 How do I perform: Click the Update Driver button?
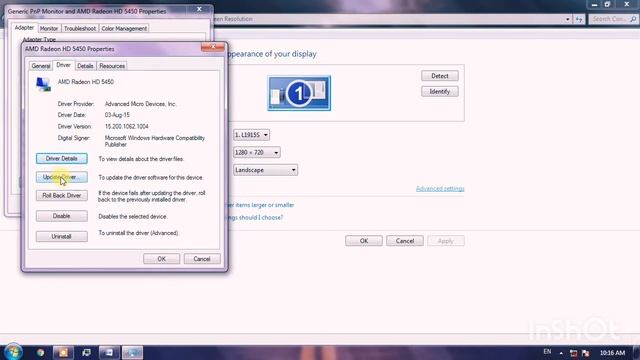point(62,177)
